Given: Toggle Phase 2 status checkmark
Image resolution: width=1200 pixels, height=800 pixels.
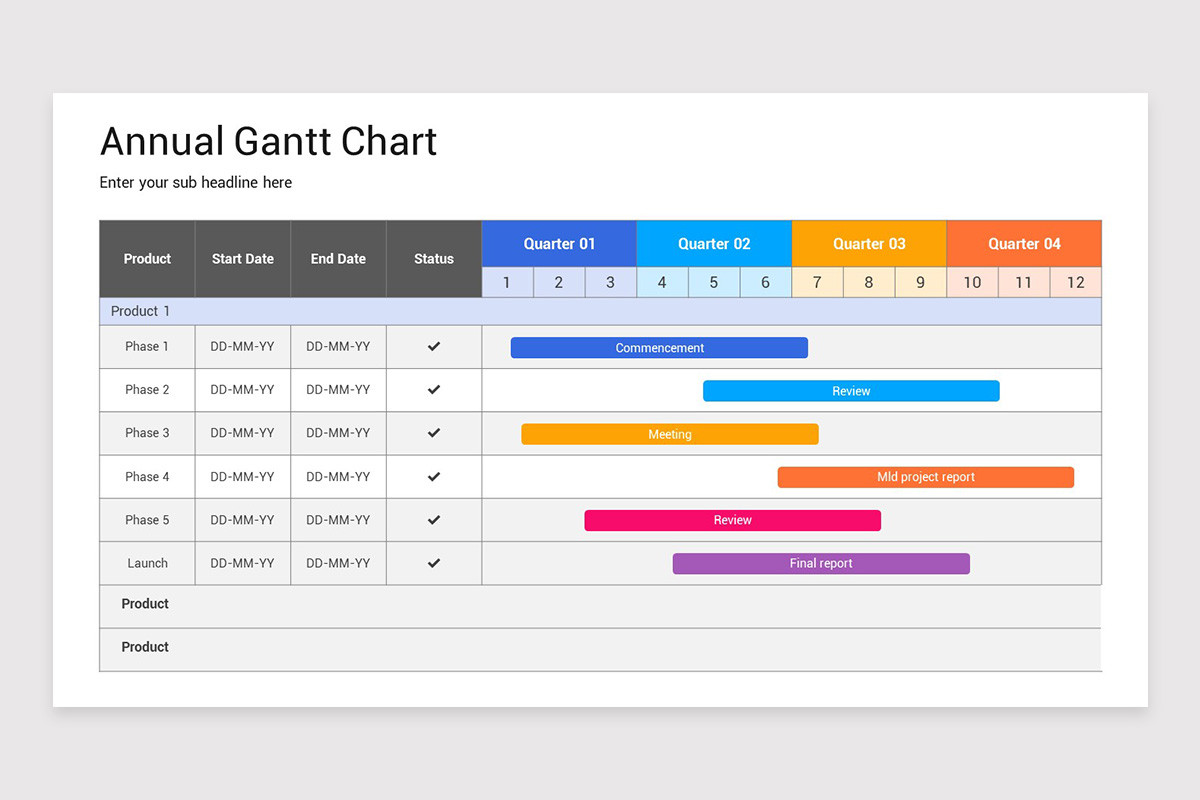Looking at the screenshot, I should pos(433,390).
